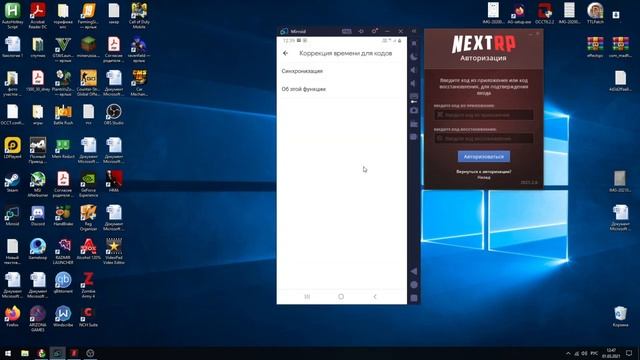Open NCH Suite desktop shortcut
This screenshot has width=640, height=360.
[x=88, y=317]
